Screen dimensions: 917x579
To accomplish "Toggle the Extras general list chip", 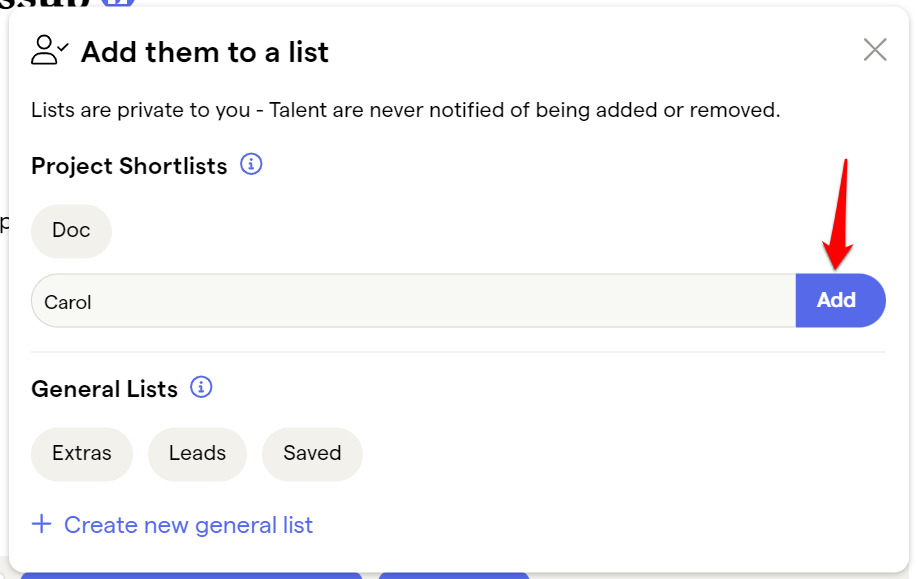I will tap(82, 454).
